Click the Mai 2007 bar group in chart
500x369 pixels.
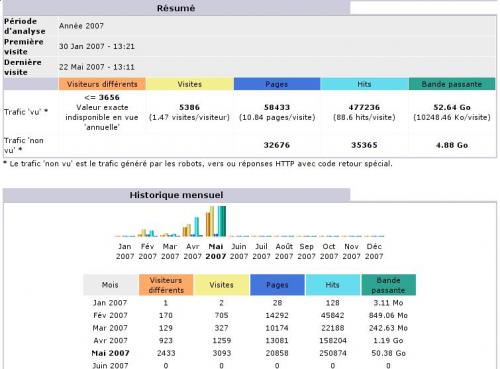[216, 221]
